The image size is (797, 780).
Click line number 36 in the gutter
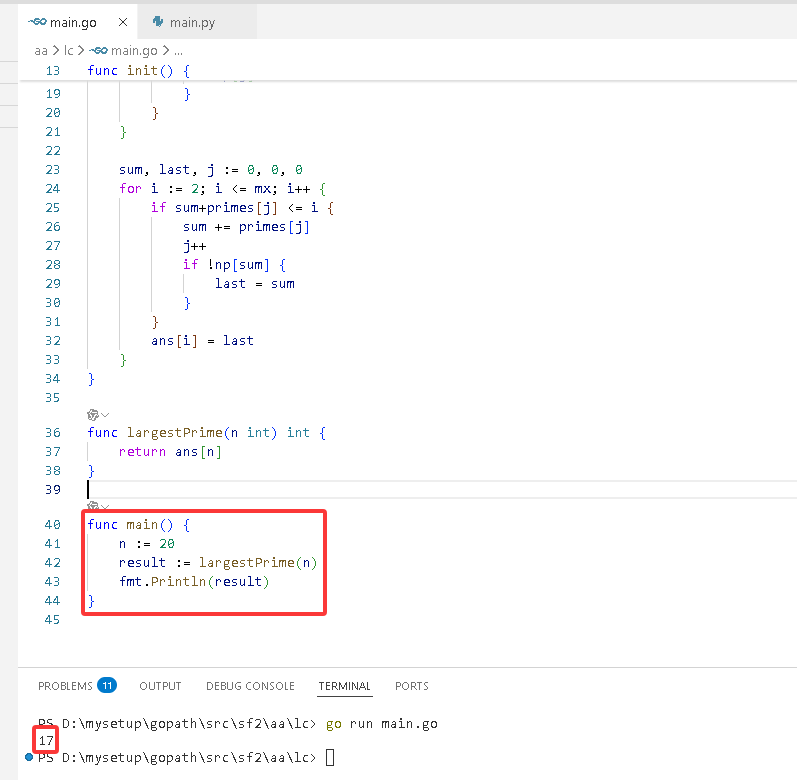click(53, 433)
